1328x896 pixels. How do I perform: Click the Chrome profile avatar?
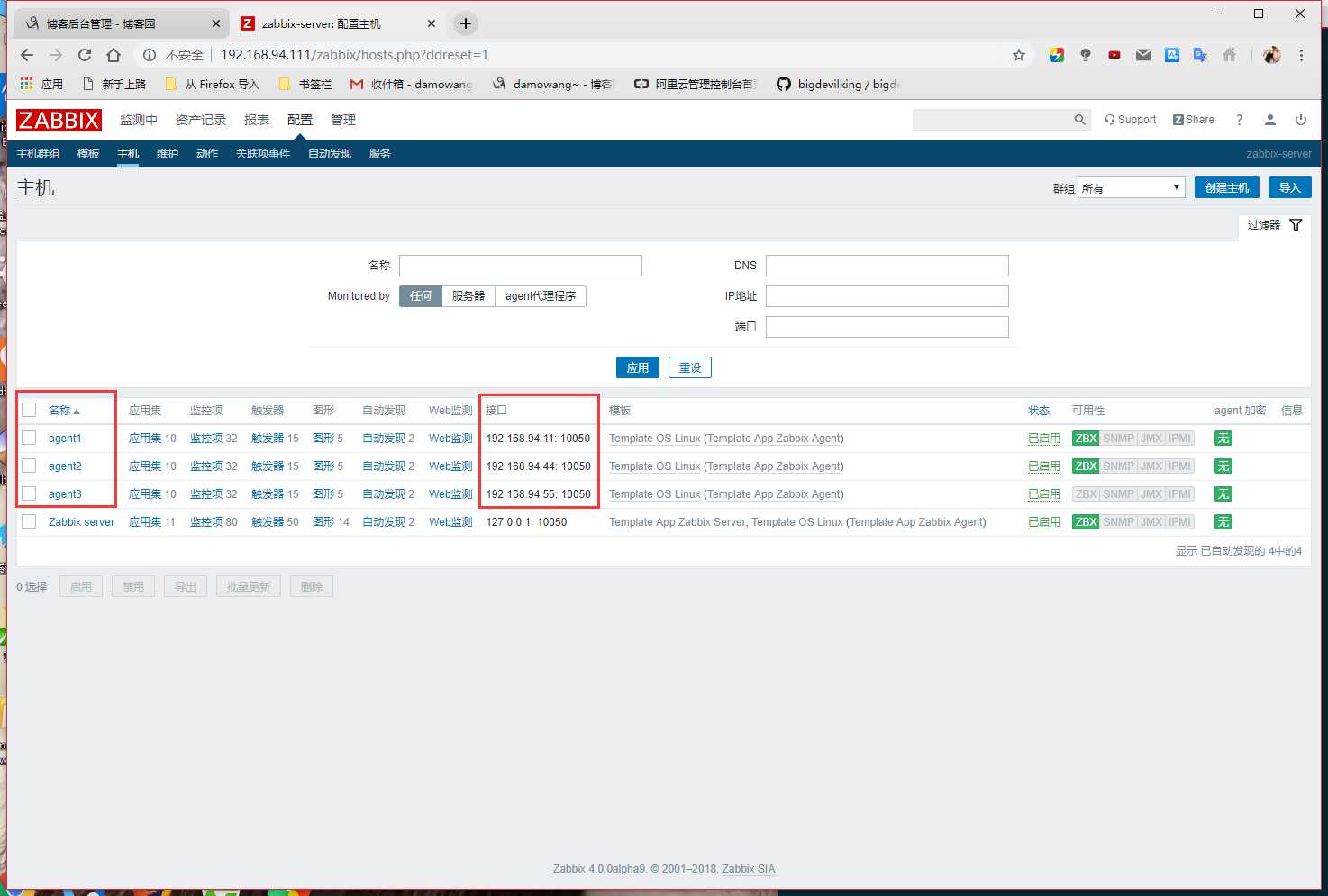pyautogui.click(x=1272, y=55)
